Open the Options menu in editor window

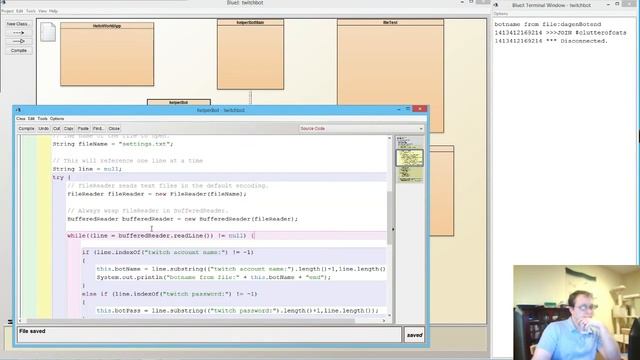(57, 119)
